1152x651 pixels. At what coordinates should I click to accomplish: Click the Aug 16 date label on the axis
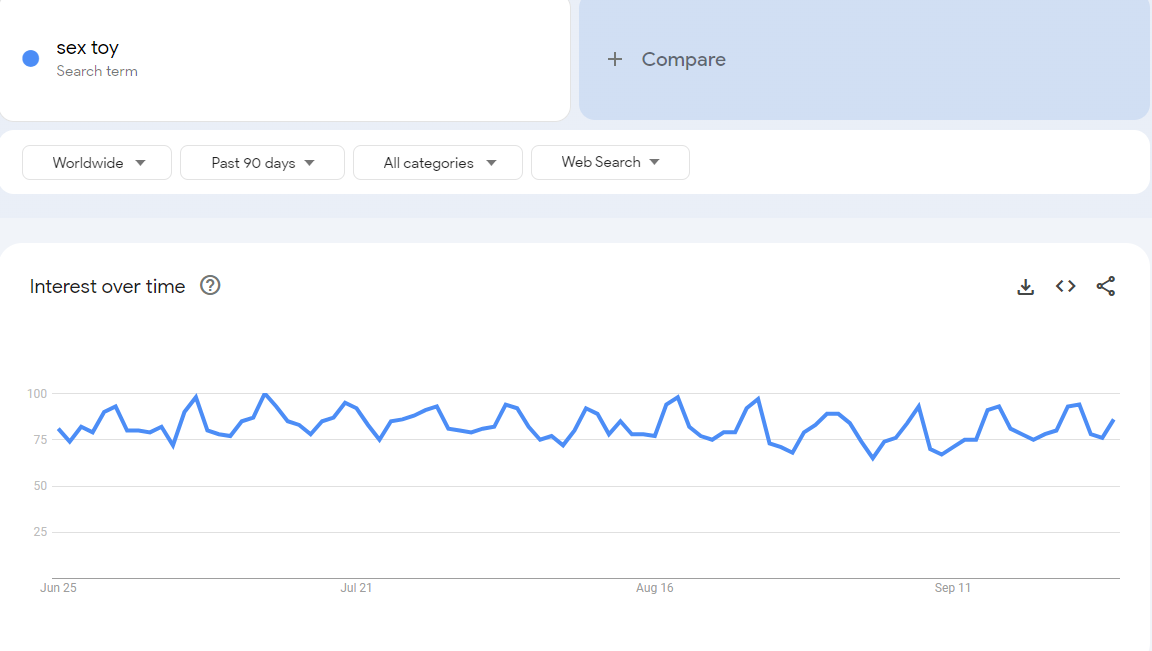click(x=654, y=588)
